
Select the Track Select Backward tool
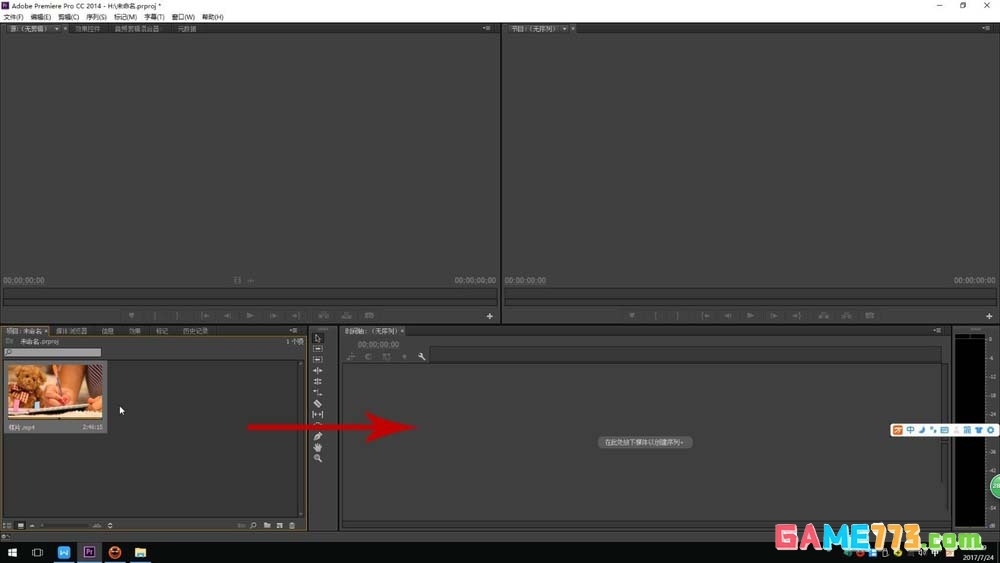(318, 360)
